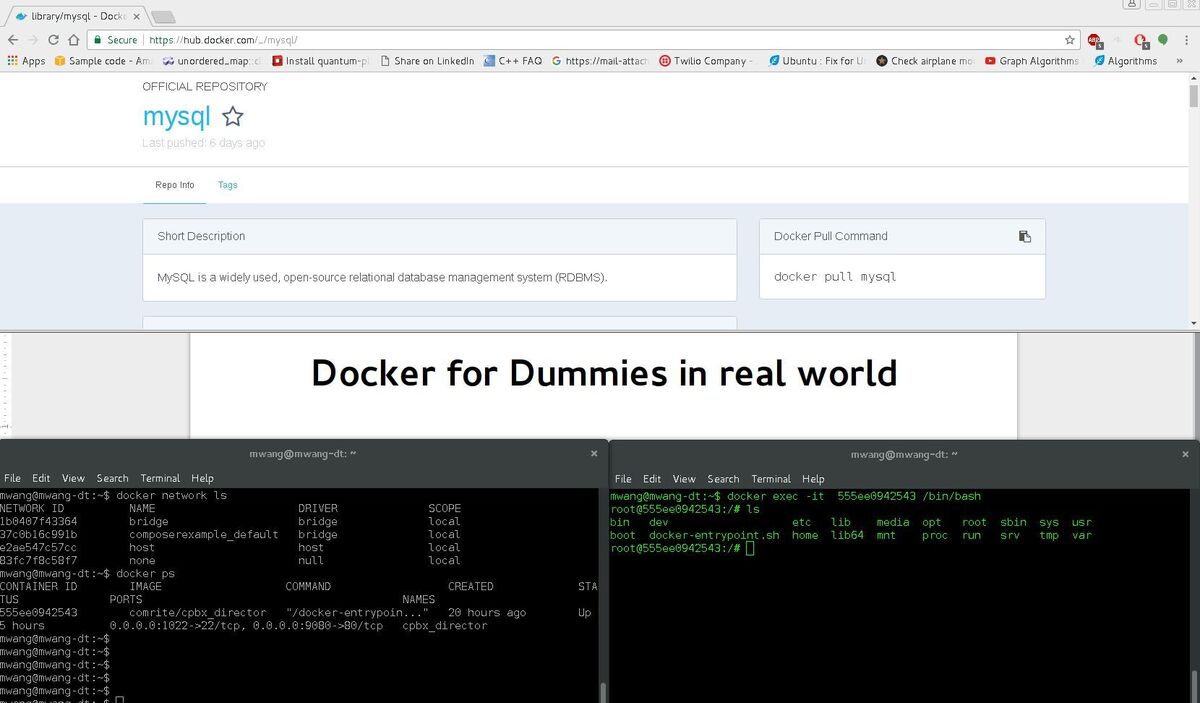
Task: Click comrite/cpbx_director image name
Action: 198,612
